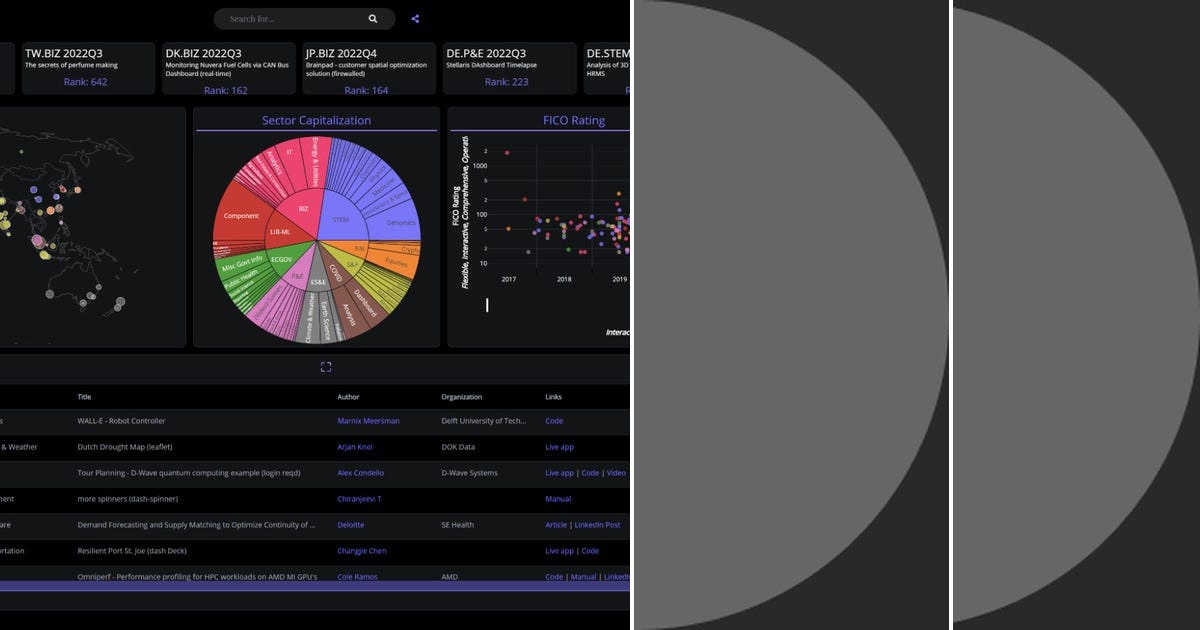This screenshot has height=630, width=1200.
Task: Select the green ECGOV wedge in the sunburst
Action: (x=281, y=260)
